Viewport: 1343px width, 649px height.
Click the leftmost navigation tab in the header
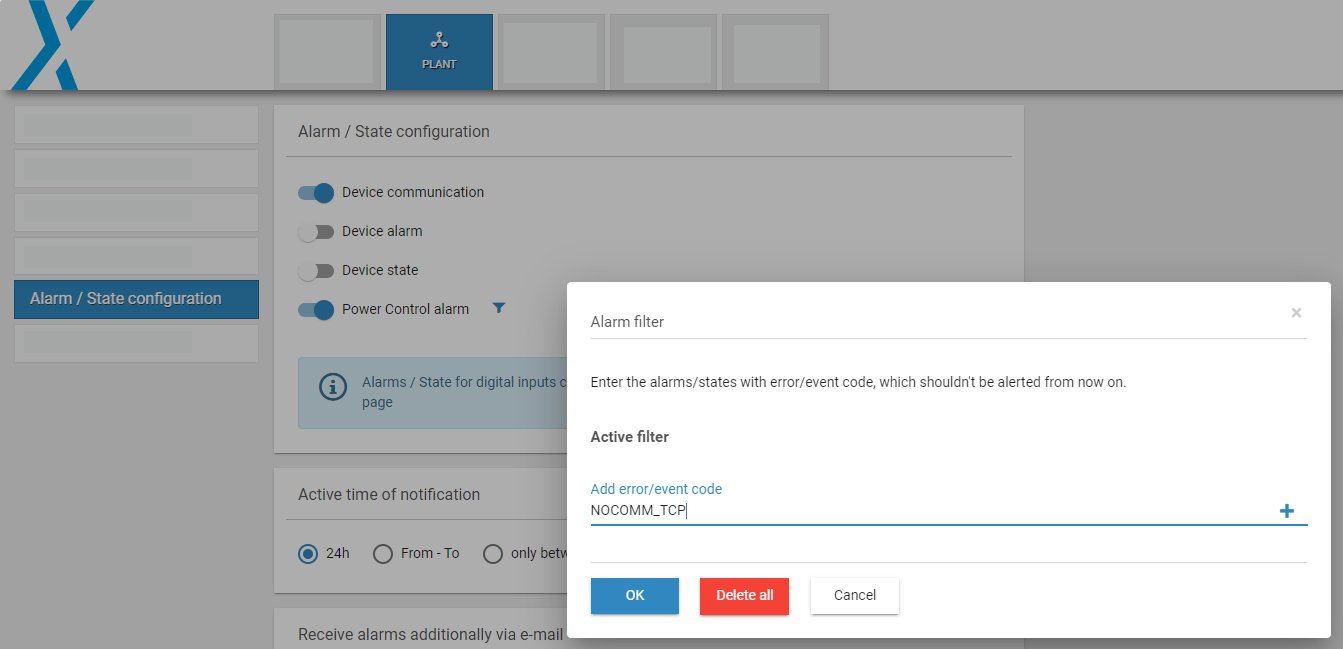327,51
